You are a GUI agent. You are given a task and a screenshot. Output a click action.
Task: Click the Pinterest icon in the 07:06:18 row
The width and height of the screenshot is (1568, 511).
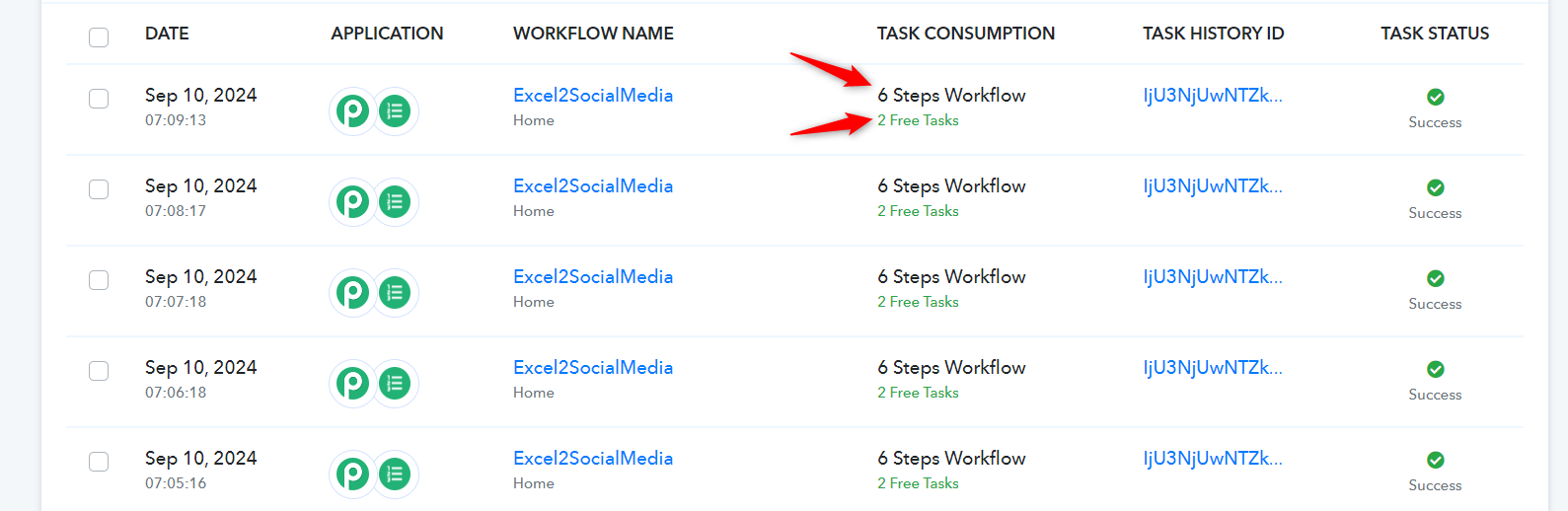(352, 384)
